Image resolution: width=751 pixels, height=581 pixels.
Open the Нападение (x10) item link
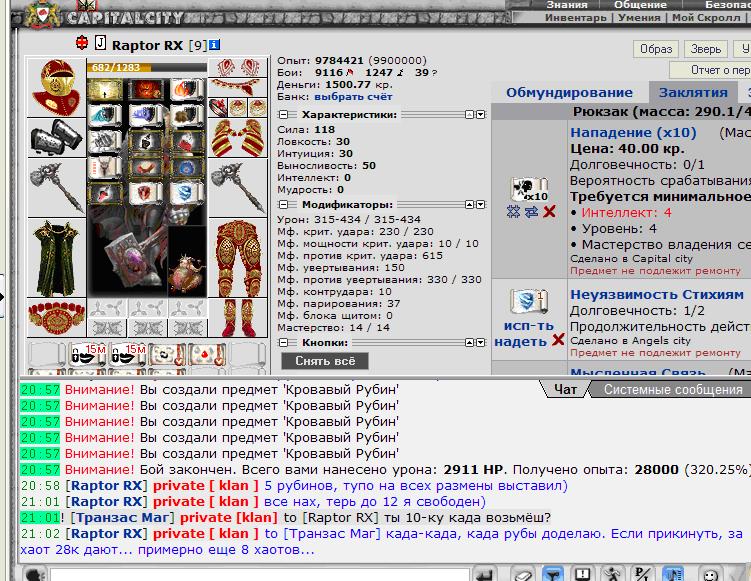(633, 133)
